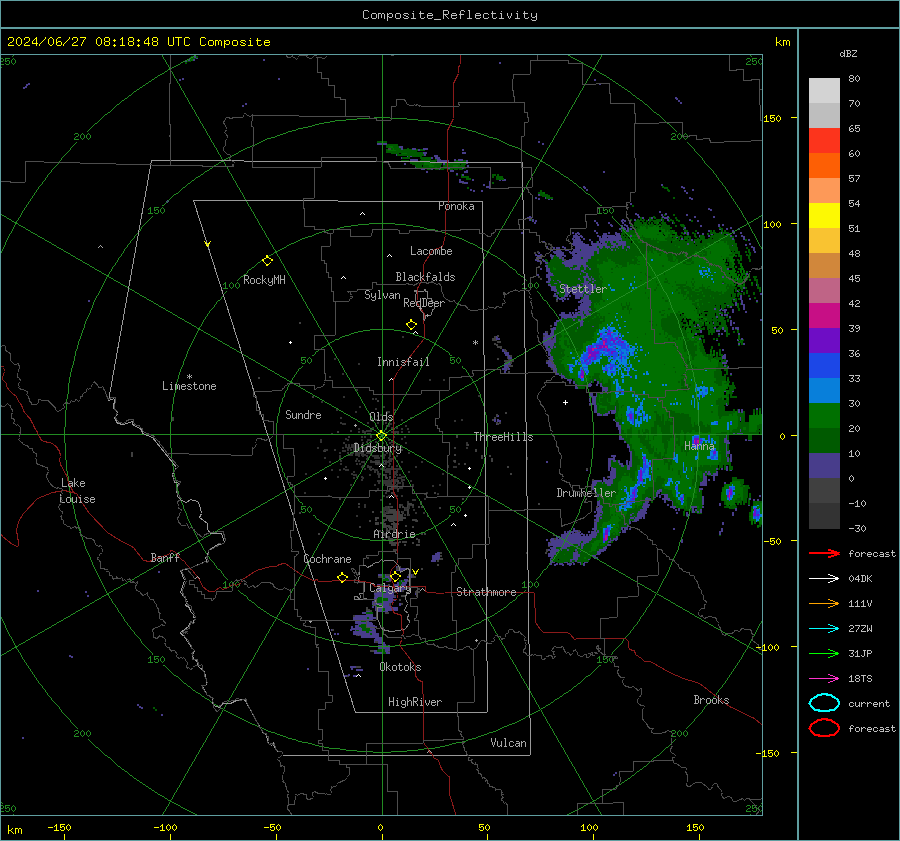Click the yellow diamond marker above Calgary
The width and height of the screenshot is (900, 841).
pos(395,576)
